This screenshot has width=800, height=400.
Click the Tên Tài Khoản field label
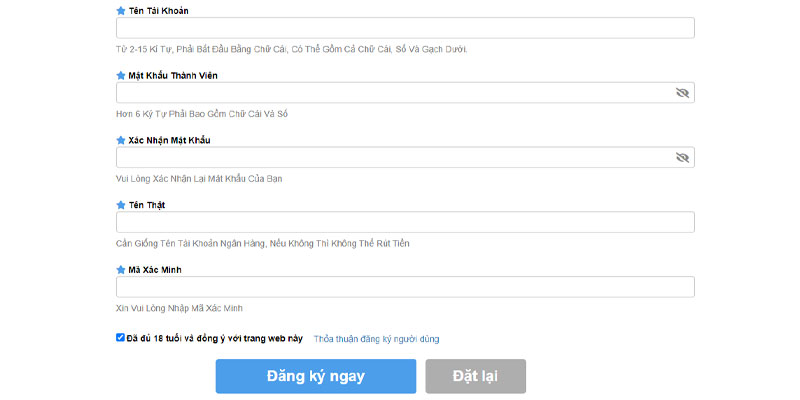click(x=159, y=11)
